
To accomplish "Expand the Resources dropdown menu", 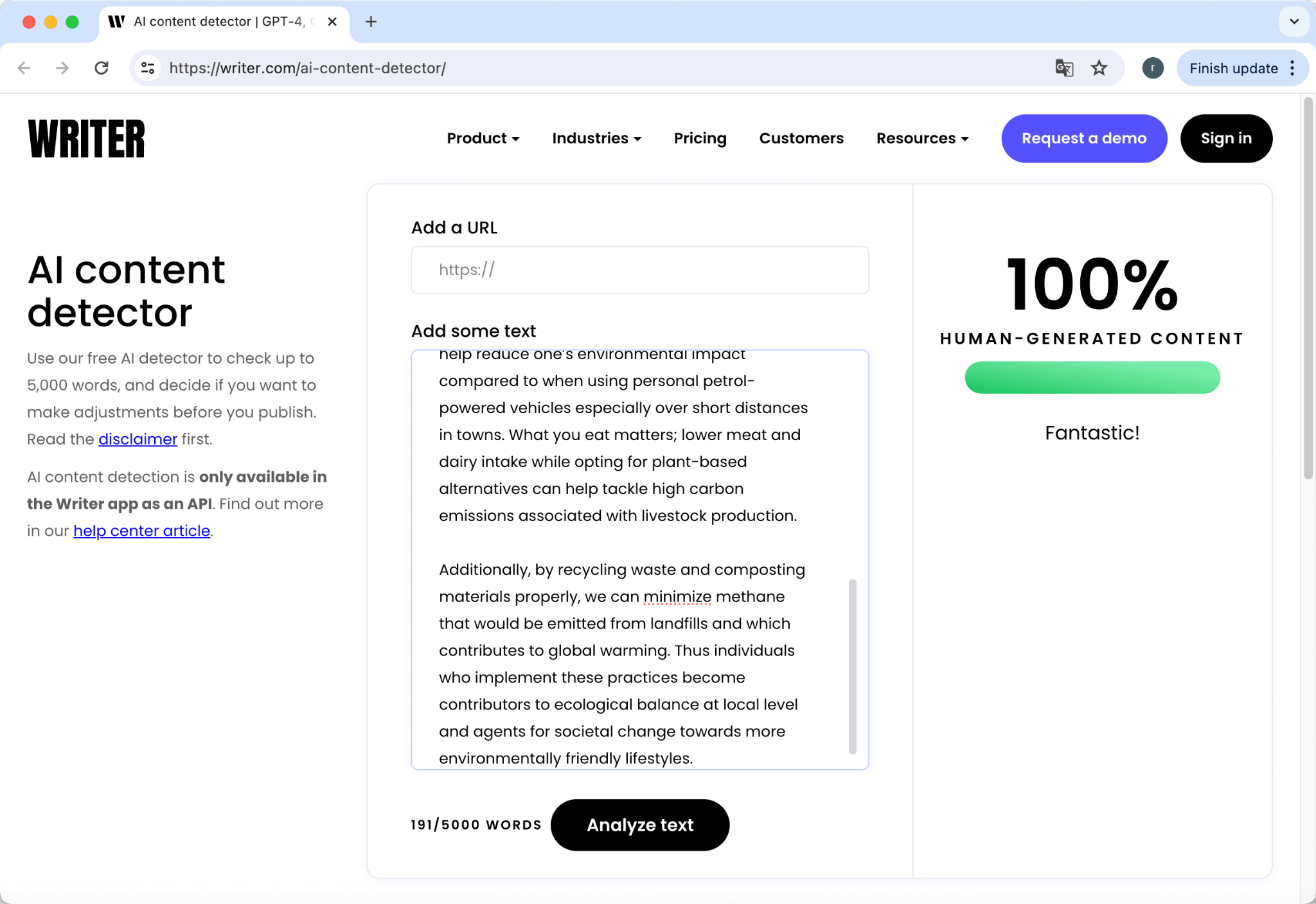I will click(x=920, y=139).
